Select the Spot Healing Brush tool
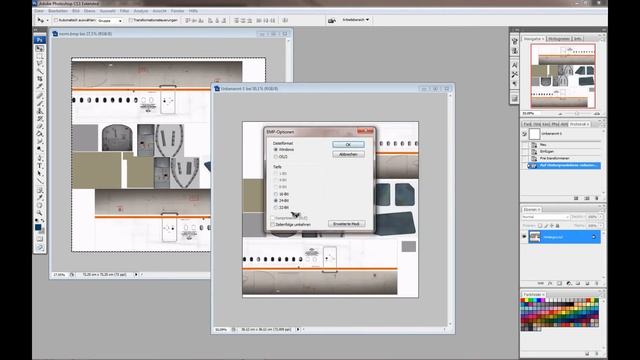Screen dimensions: 640x360 point(40,95)
